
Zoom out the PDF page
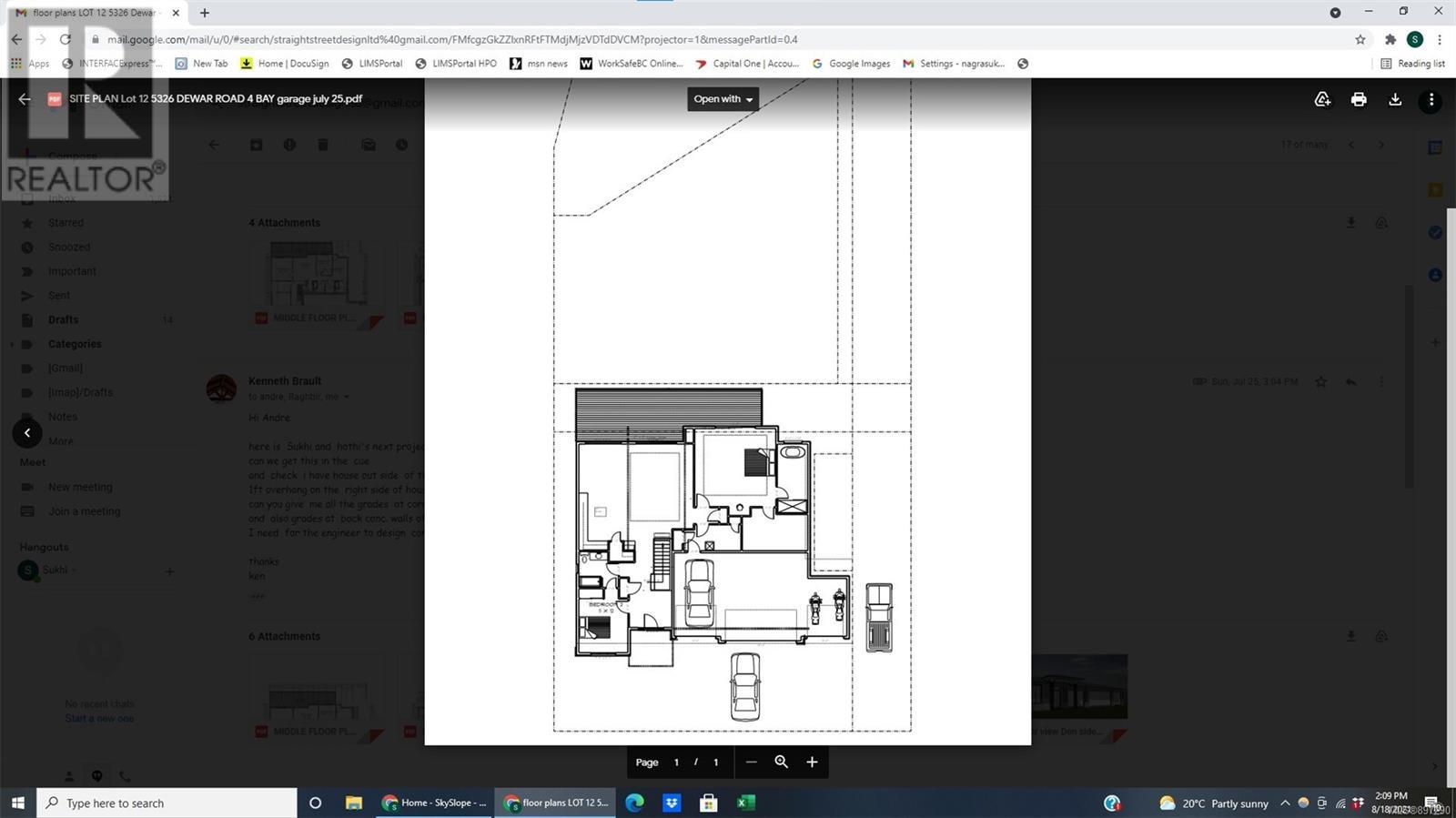[751, 762]
